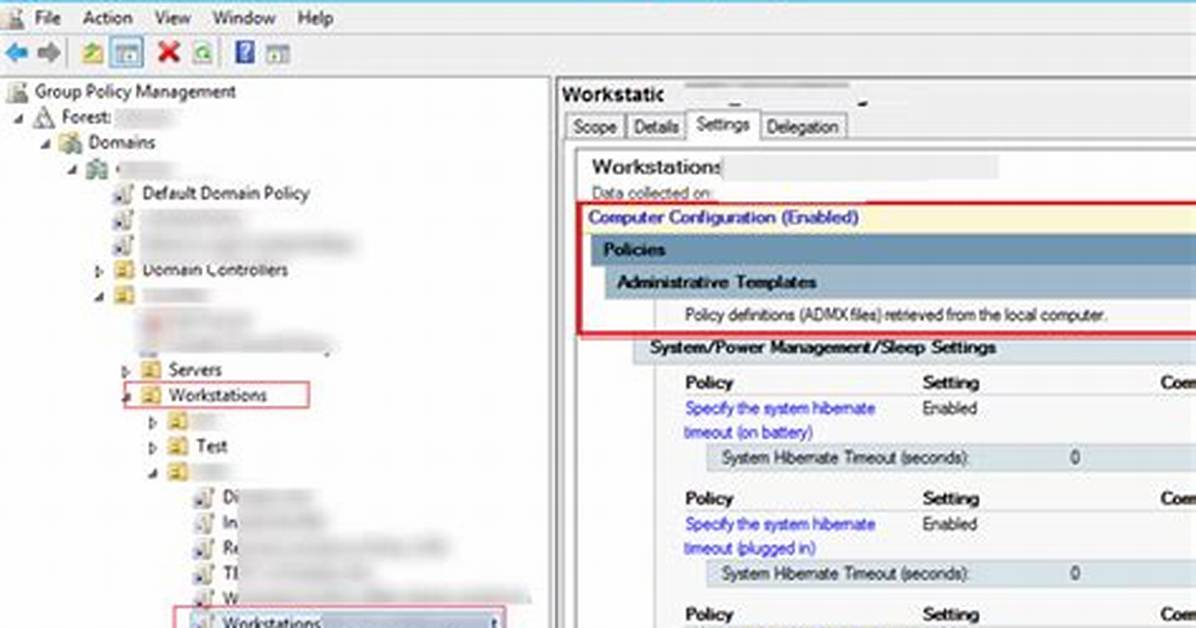The image size is (1196, 628).
Task: Click the Back arrow toolbar icon
Action: 17,53
